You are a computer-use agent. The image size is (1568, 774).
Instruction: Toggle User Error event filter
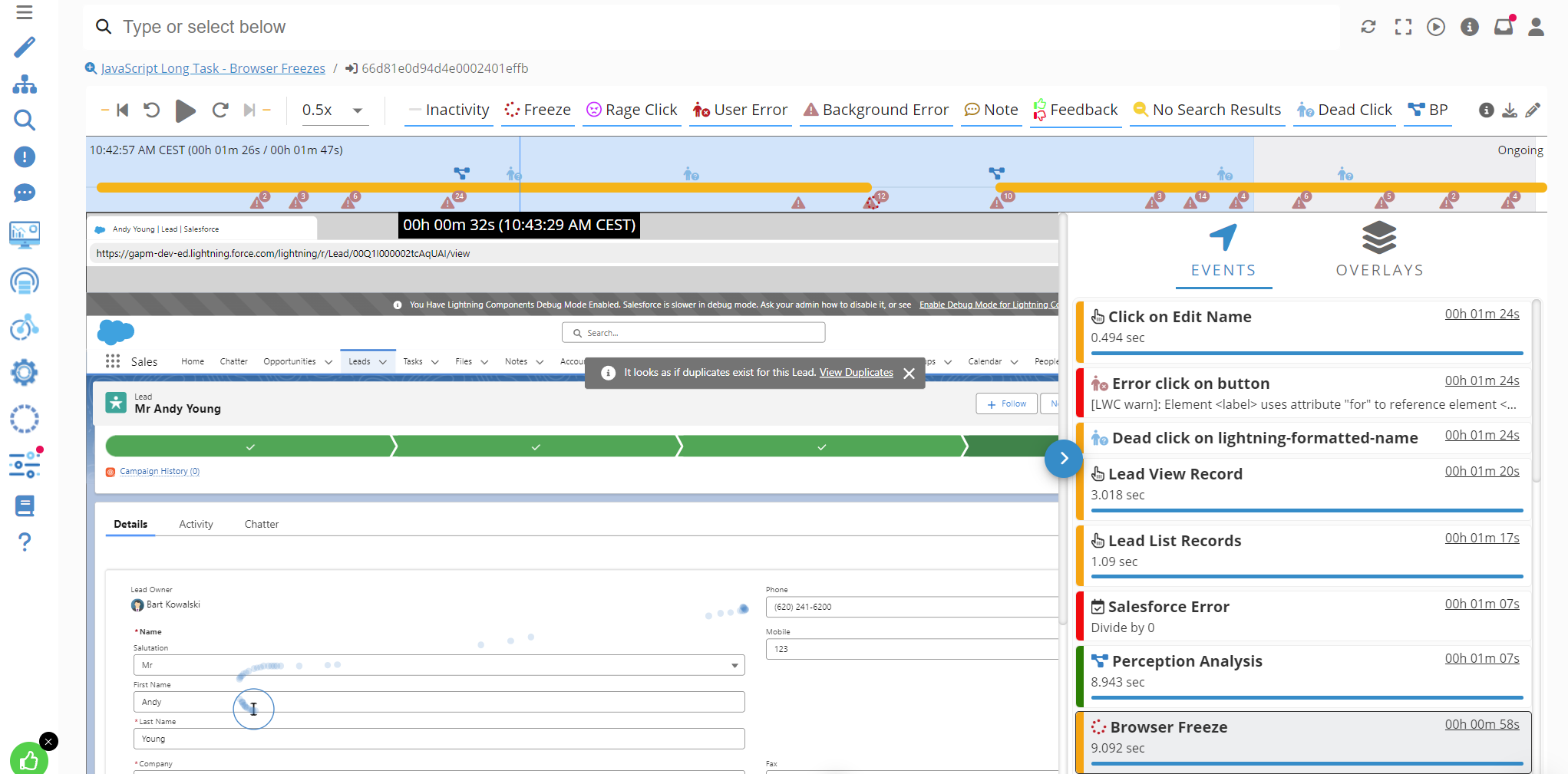[740, 110]
